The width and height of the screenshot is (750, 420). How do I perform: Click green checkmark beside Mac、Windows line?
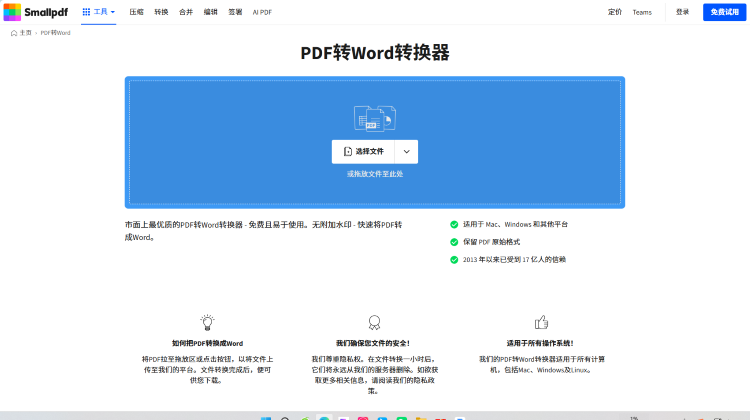point(454,224)
